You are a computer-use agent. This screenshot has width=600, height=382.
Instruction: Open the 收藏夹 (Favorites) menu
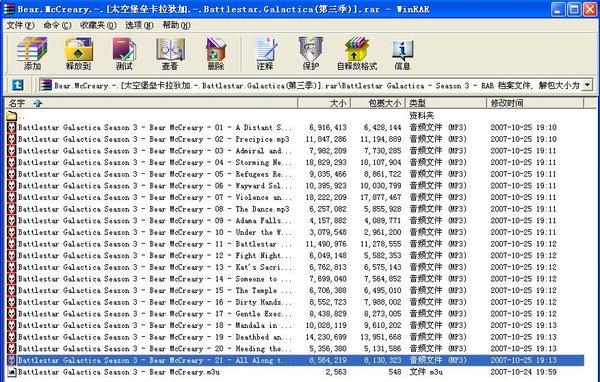click(98, 25)
